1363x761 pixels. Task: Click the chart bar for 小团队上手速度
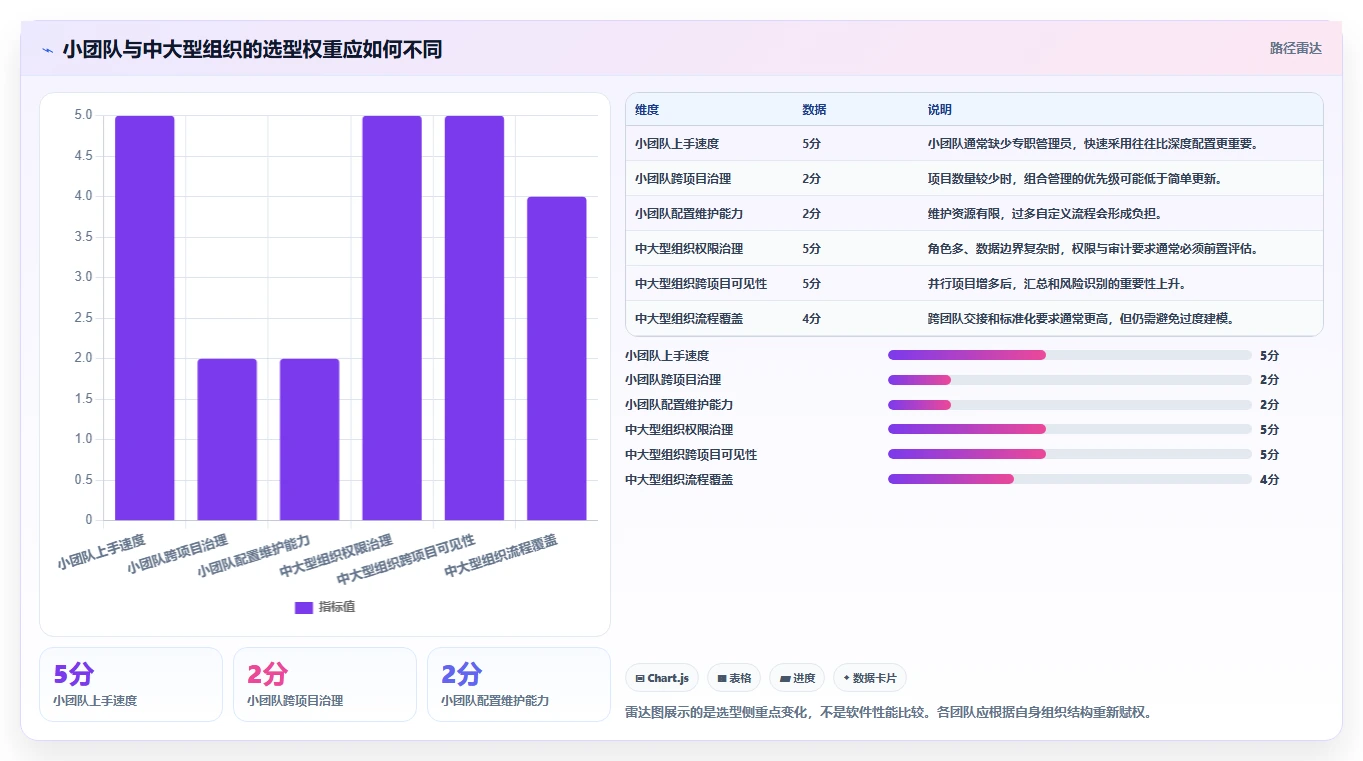click(x=145, y=318)
